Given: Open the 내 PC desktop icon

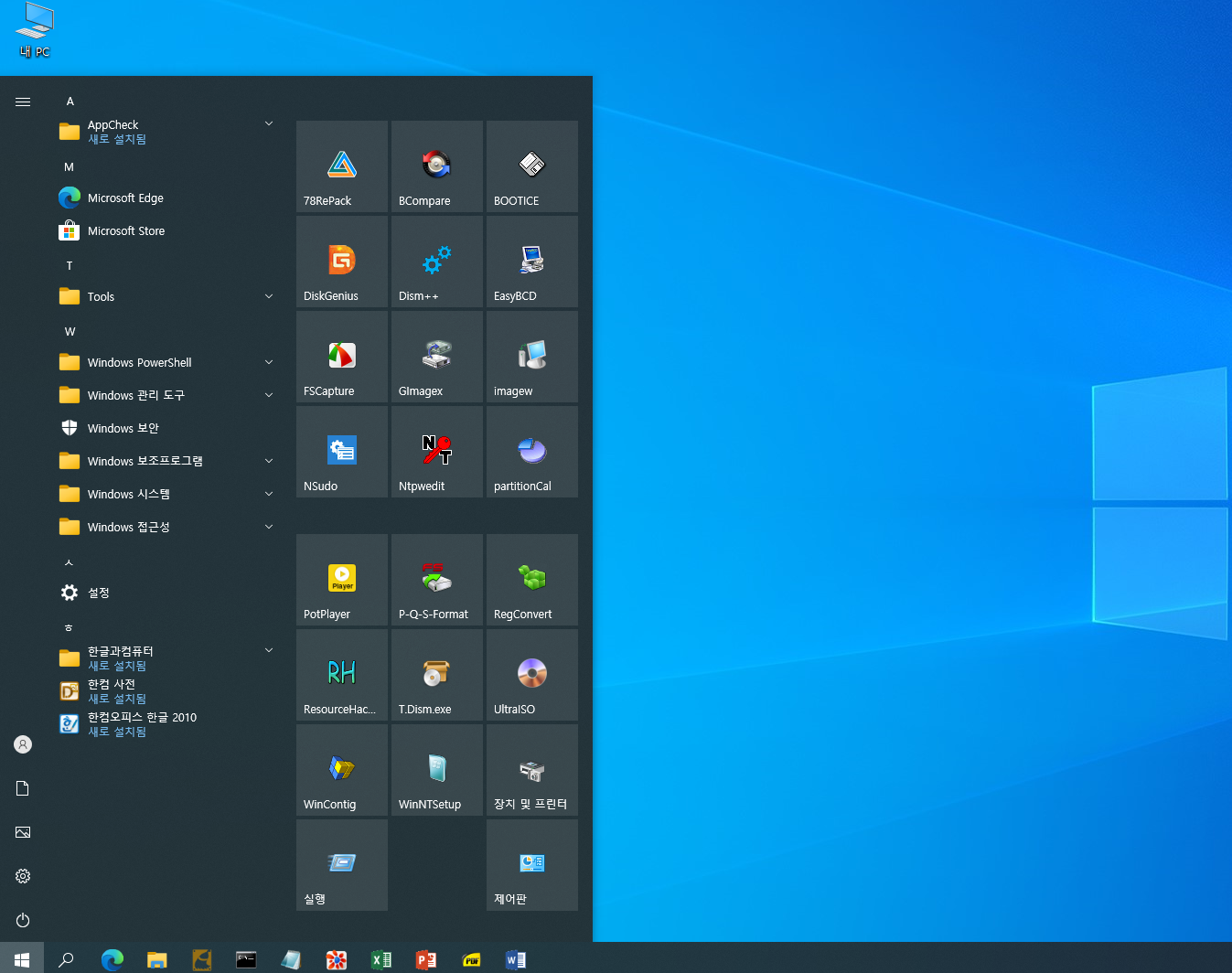Looking at the screenshot, I should pyautogui.click(x=35, y=30).
